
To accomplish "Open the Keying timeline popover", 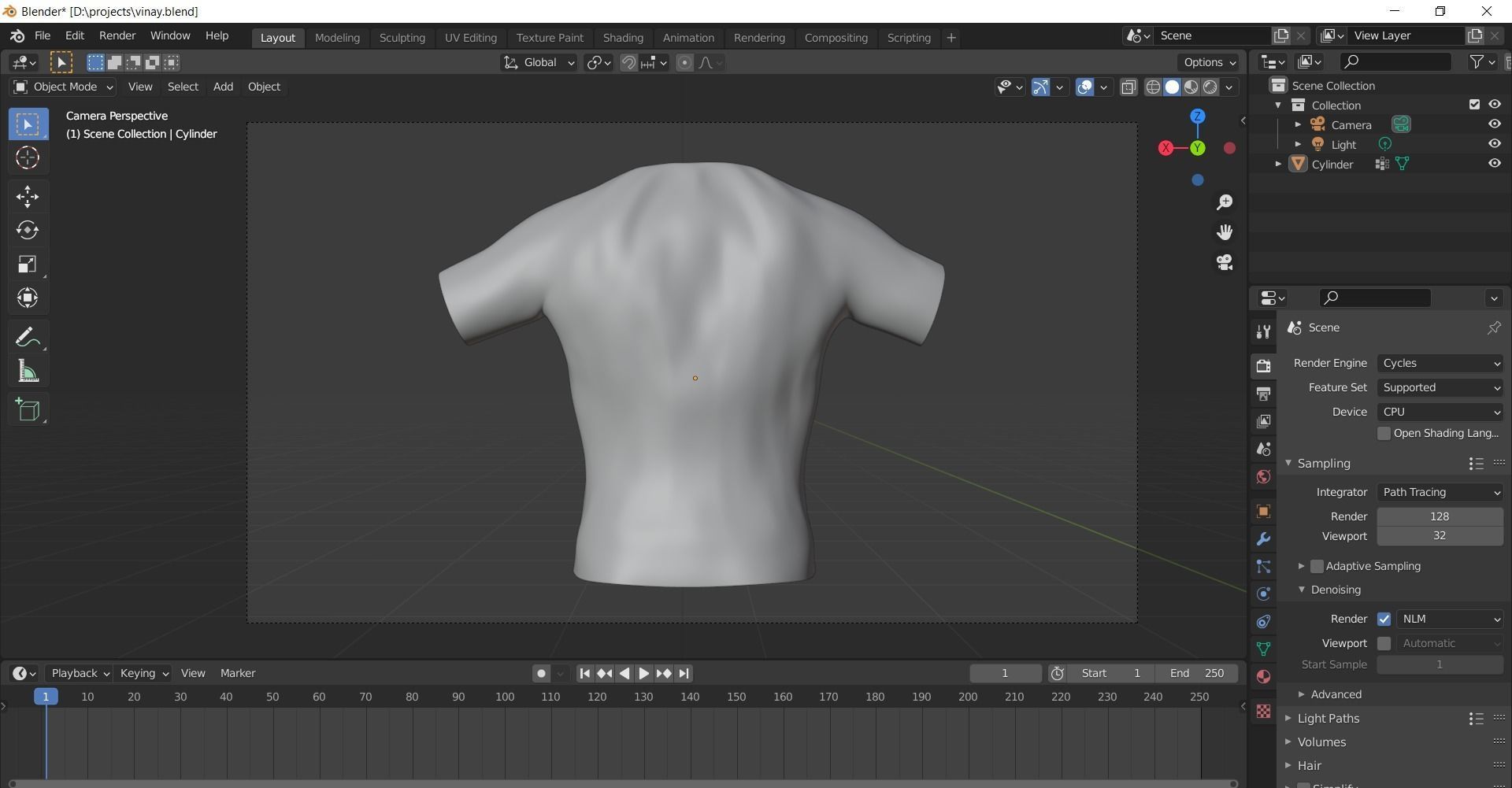I will 143,674.
